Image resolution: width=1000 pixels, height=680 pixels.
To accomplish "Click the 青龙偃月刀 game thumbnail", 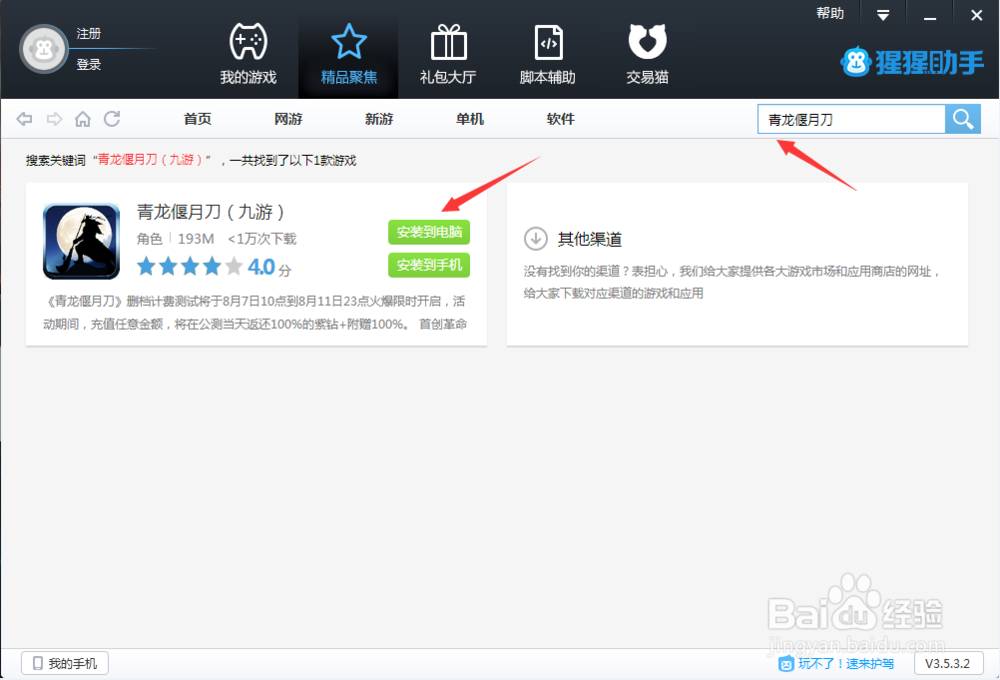I will (82, 241).
